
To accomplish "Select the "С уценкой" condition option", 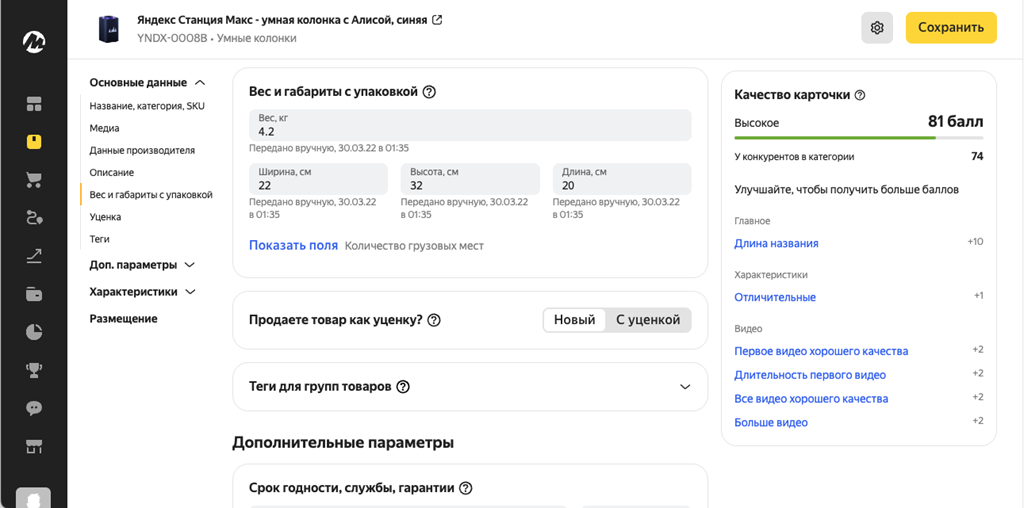I will (648, 320).
